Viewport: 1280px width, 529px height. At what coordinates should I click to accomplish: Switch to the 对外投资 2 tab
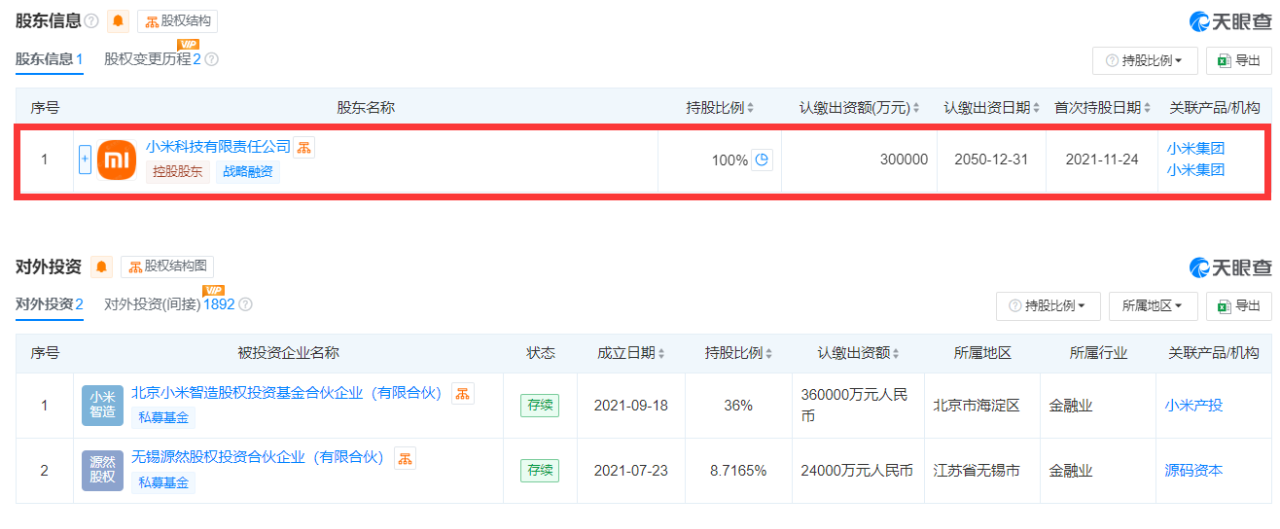coord(49,304)
